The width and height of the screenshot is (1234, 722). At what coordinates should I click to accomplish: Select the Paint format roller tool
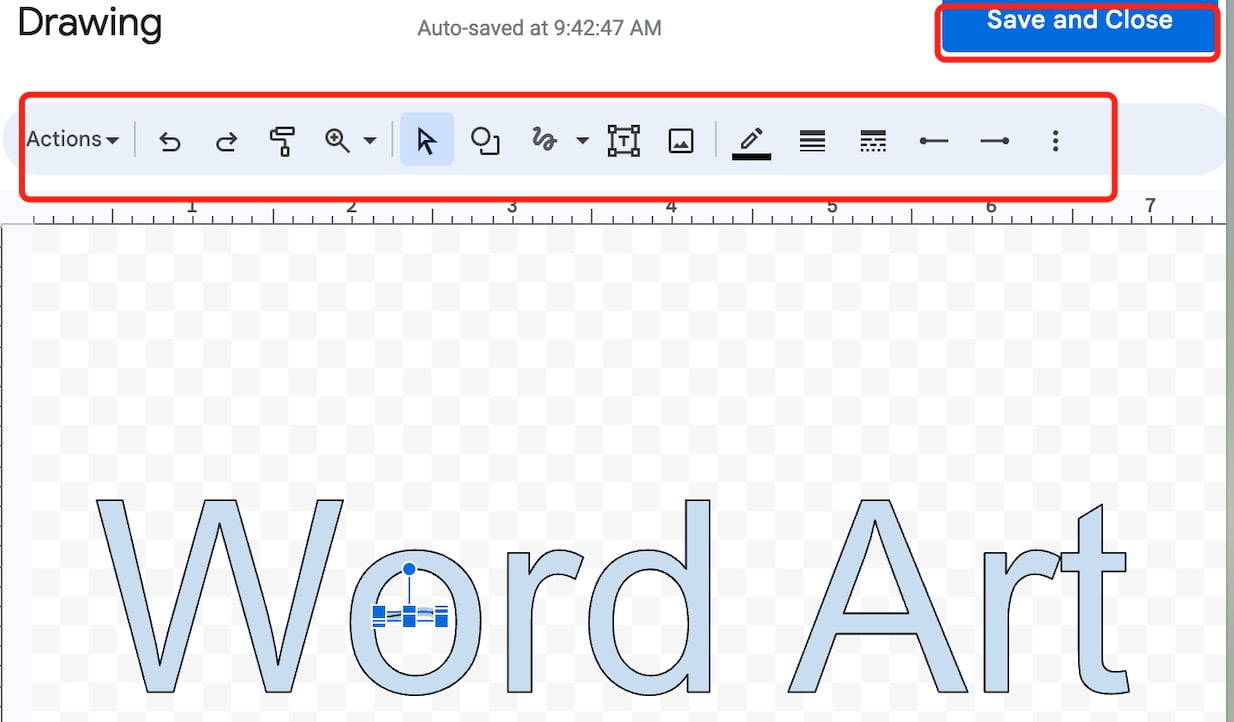283,141
